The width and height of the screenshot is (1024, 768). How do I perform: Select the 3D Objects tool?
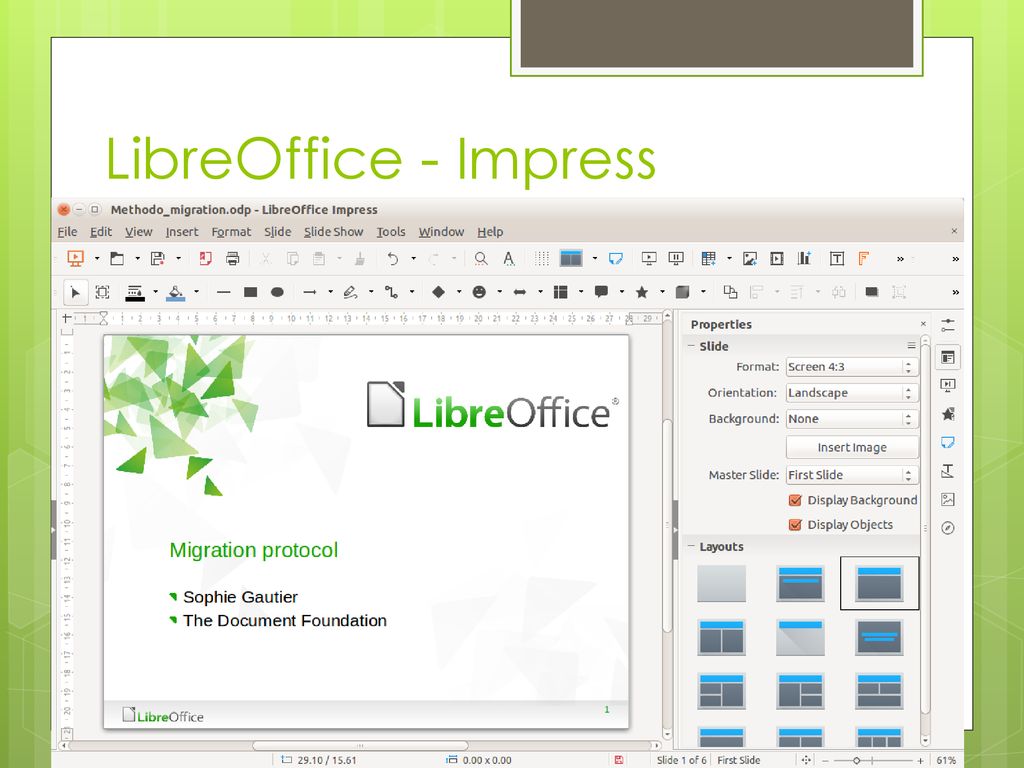click(x=682, y=292)
